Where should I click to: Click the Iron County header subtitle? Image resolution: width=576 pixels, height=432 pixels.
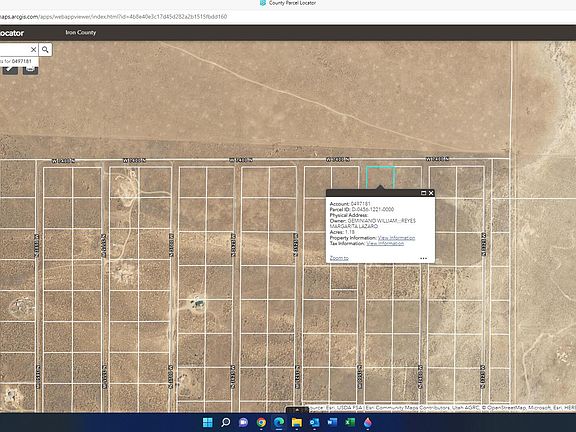81,33
